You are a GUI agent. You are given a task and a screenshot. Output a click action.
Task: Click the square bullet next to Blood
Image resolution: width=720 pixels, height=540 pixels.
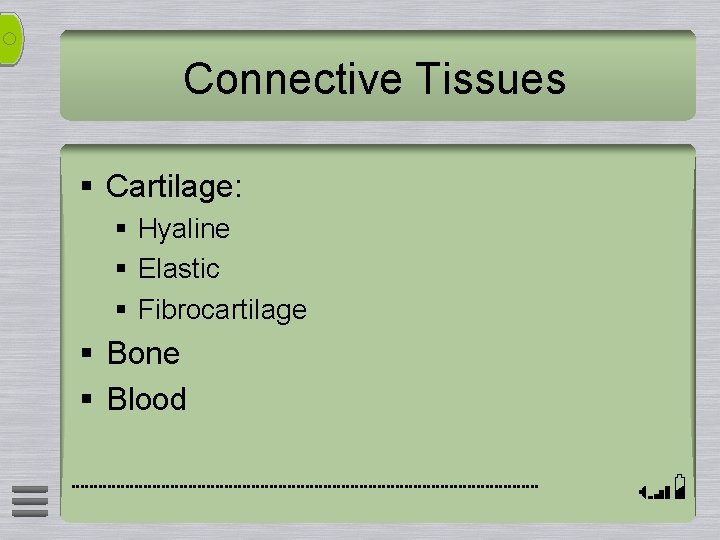(86, 398)
